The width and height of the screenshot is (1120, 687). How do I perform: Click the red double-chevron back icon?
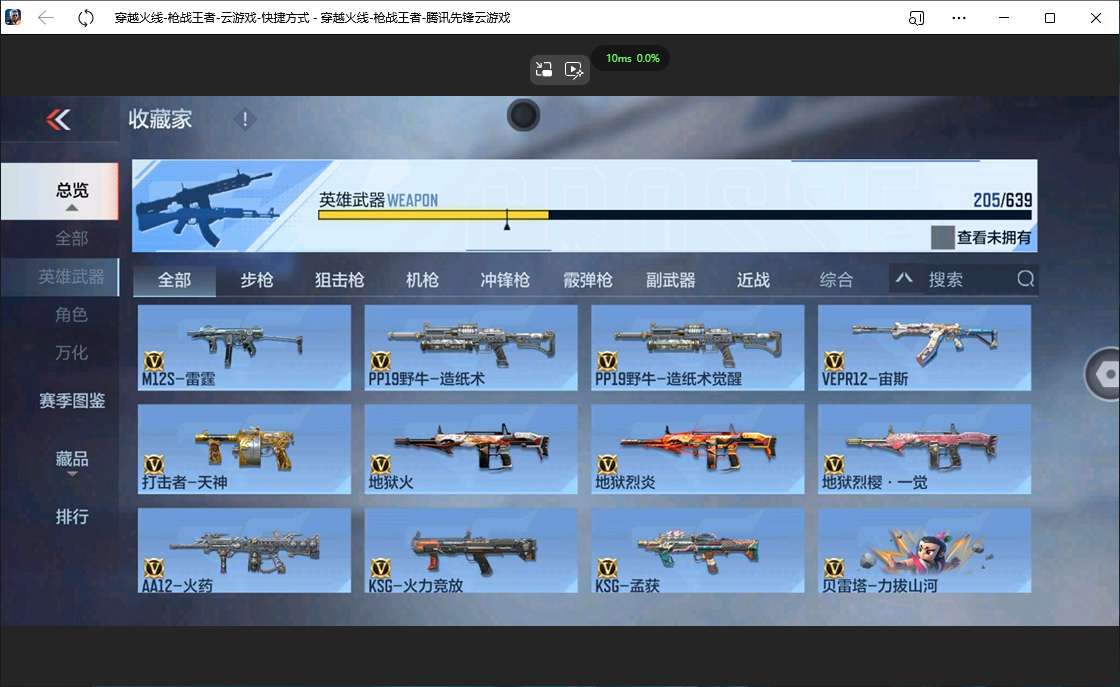point(59,119)
